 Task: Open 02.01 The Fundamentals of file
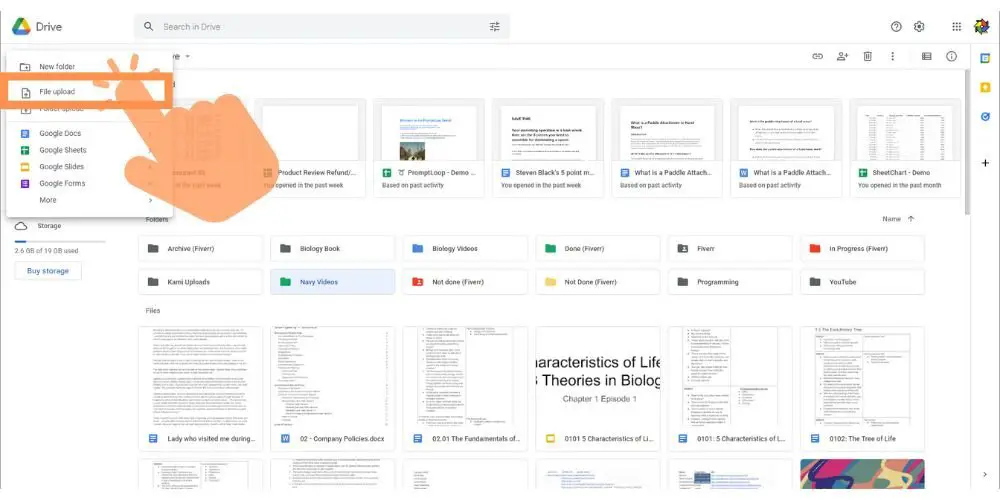pyautogui.click(x=465, y=389)
